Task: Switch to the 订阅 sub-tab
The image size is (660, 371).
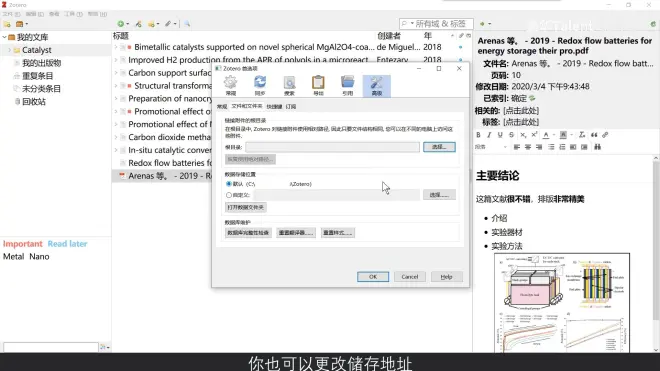Action: coord(291,107)
